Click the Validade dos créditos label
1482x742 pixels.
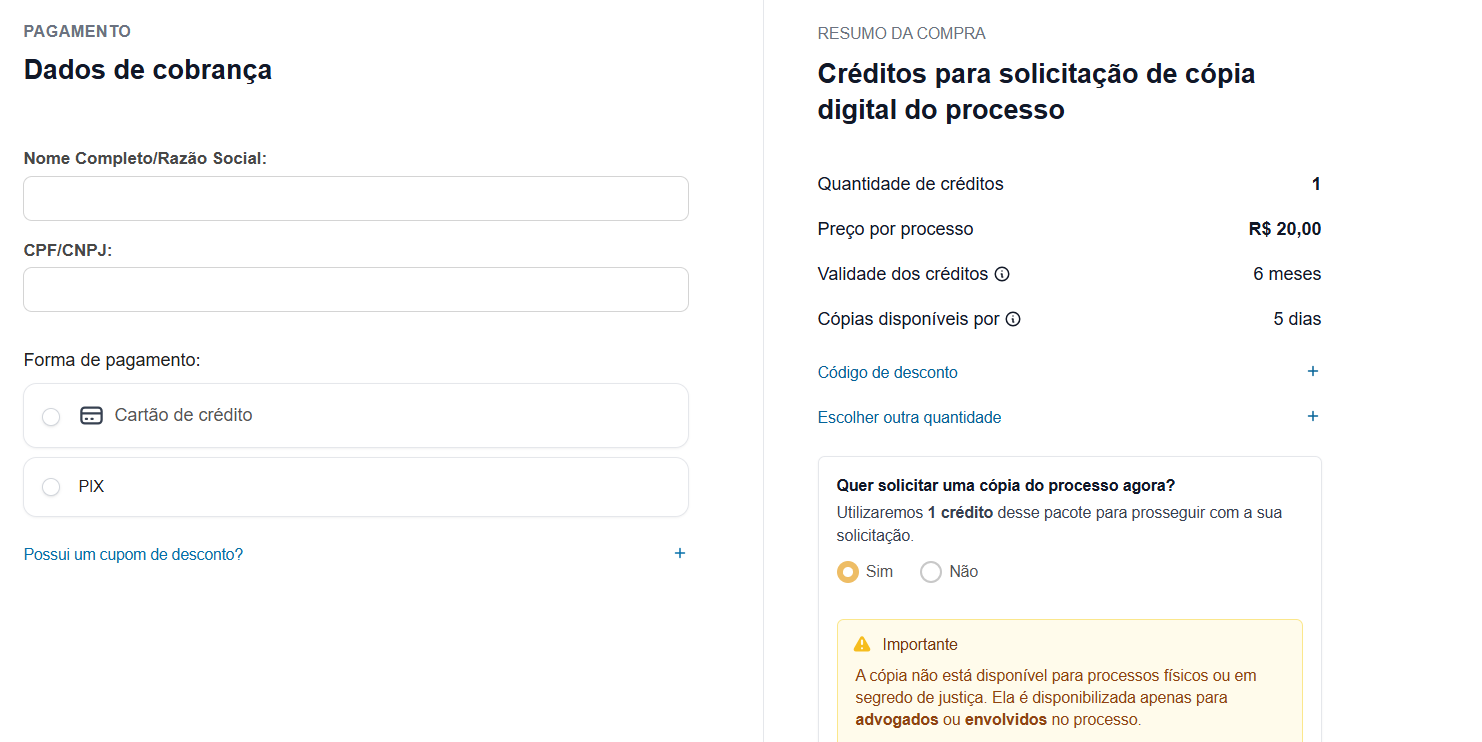click(x=903, y=274)
